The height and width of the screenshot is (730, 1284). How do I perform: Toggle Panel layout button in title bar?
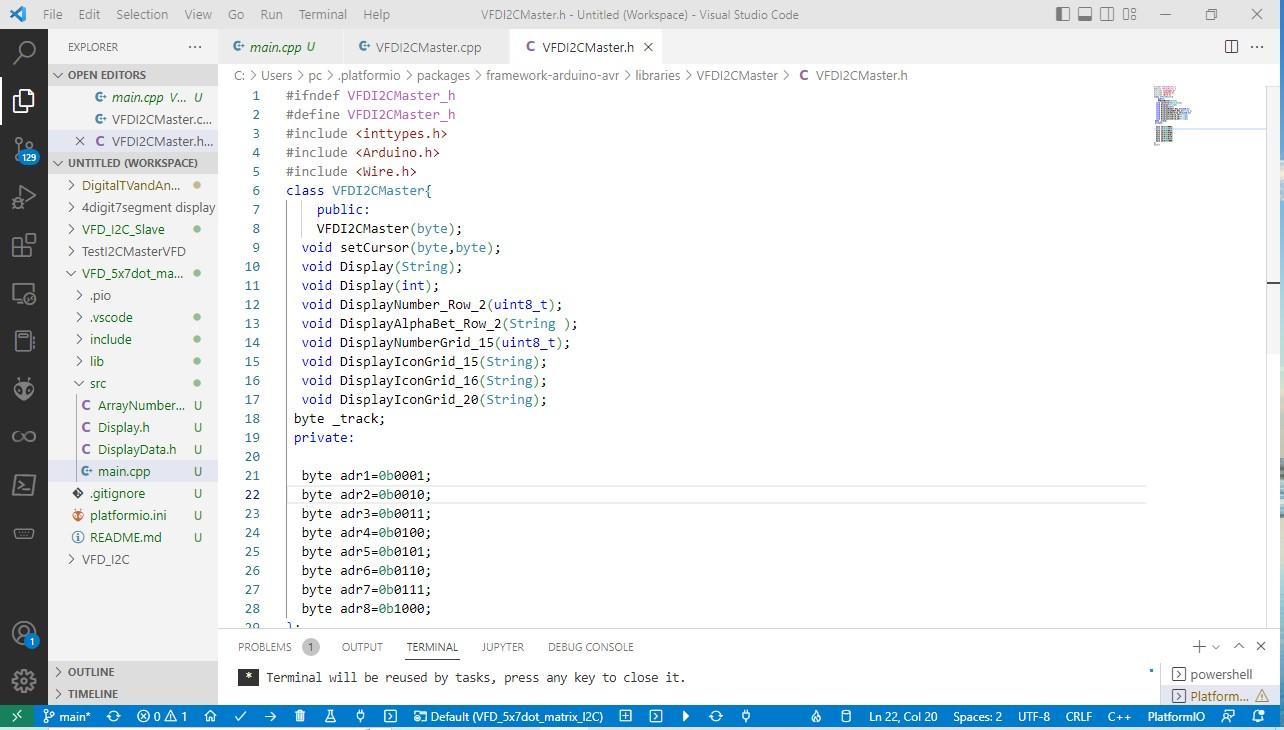[x=1085, y=14]
